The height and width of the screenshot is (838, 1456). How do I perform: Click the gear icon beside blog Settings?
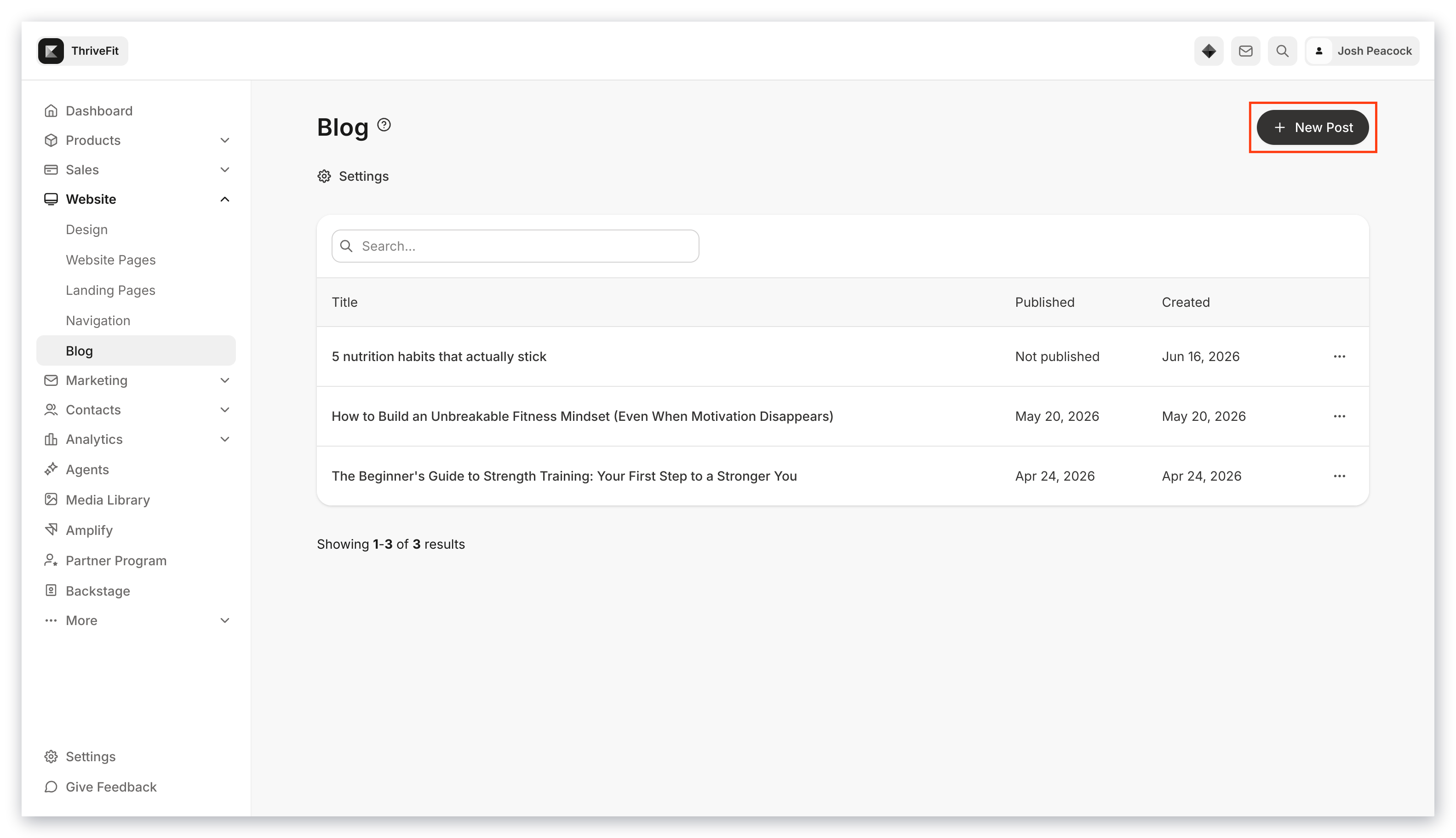click(x=324, y=176)
